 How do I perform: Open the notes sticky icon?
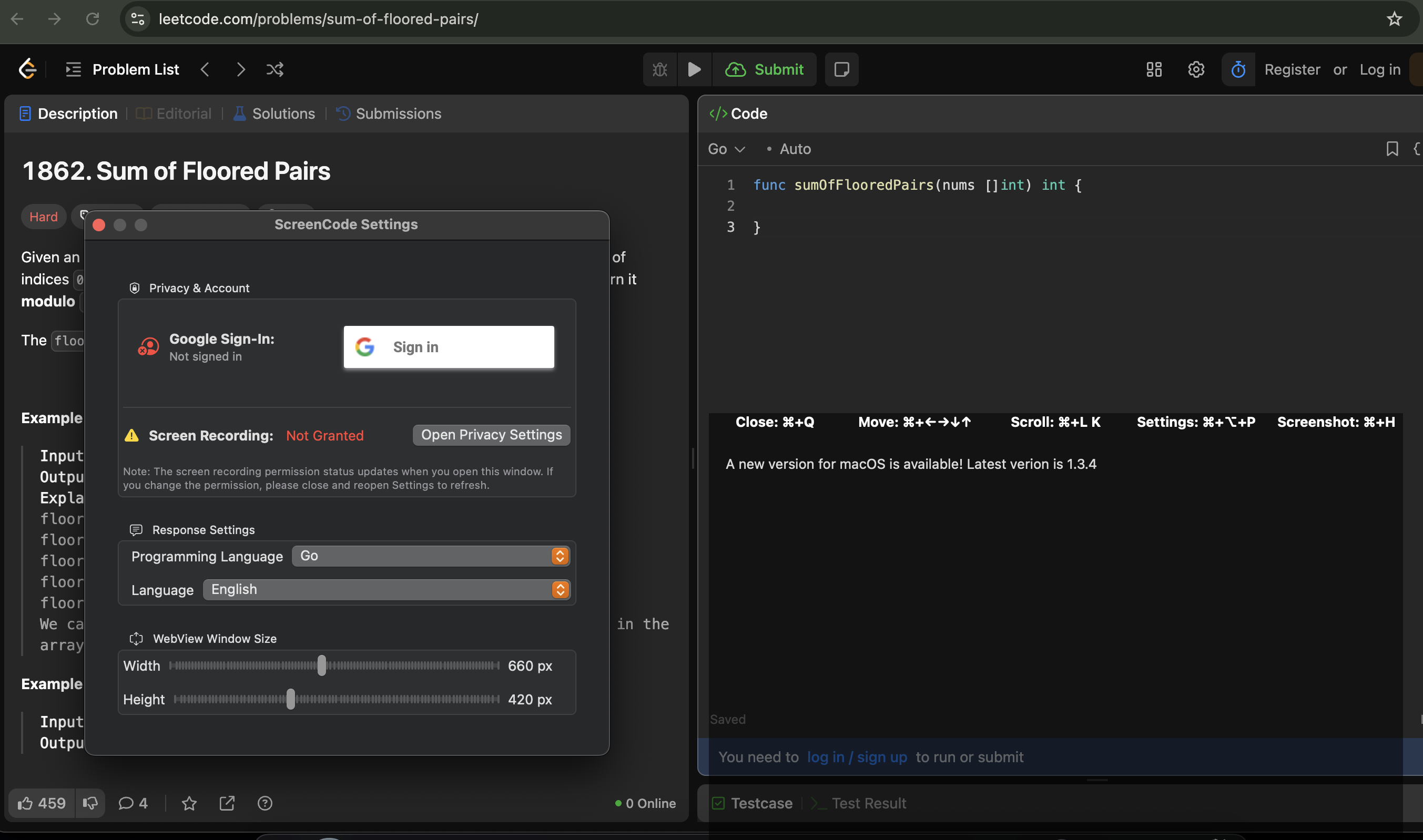[x=841, y=69]
